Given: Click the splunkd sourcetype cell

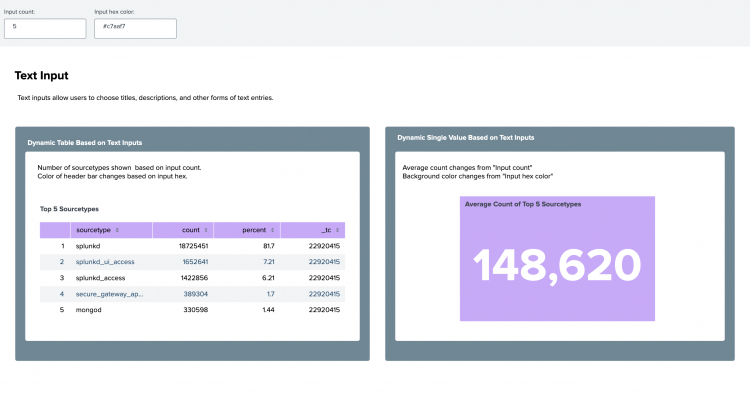Looking at the screenshot, I should 88,246.
